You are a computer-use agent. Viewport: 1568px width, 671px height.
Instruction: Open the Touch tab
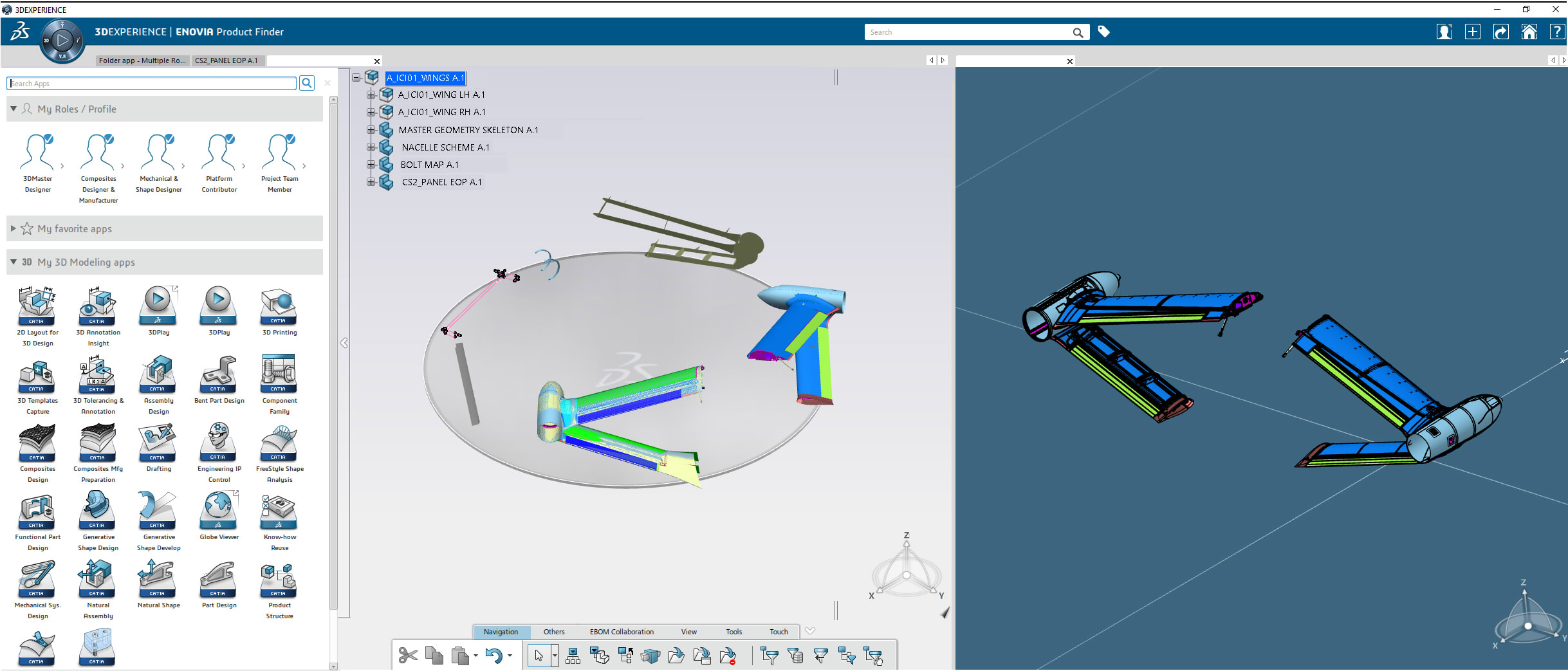[x=779, y=632]
